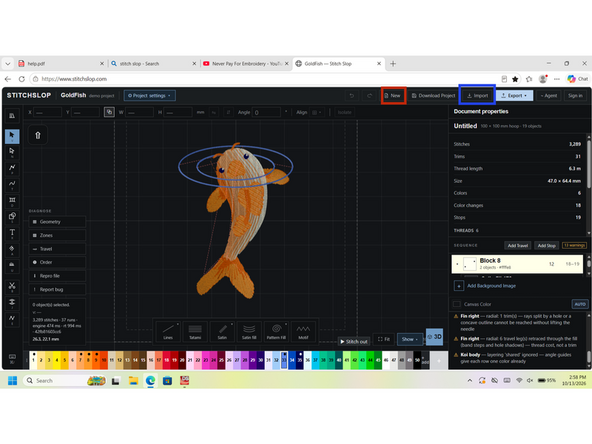Switch to the stitch slop - Search tab
Screen dimensions: 592x444
coord(153,64)
